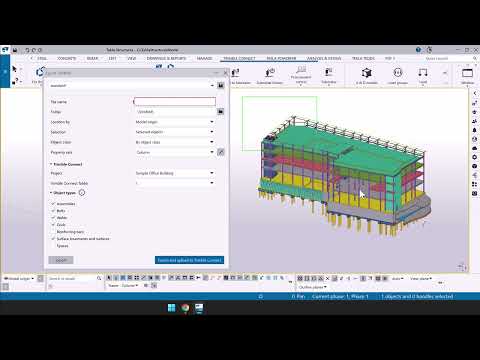Open the Outline planes dropdown
The height and width of the screenshot is (360, 480).
(312, 287)
